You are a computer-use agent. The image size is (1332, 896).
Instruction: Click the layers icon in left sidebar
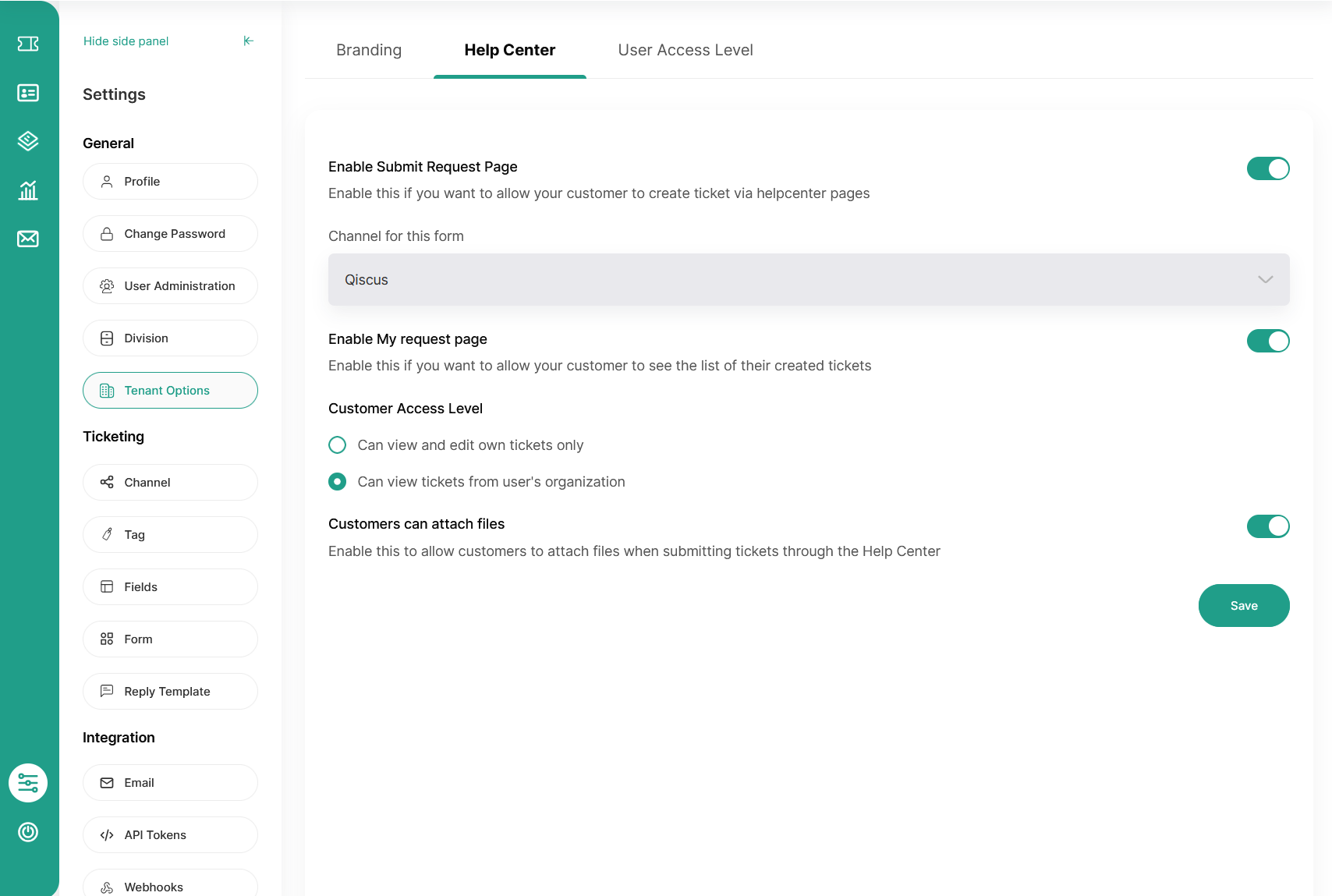click(x=28, y=141)
